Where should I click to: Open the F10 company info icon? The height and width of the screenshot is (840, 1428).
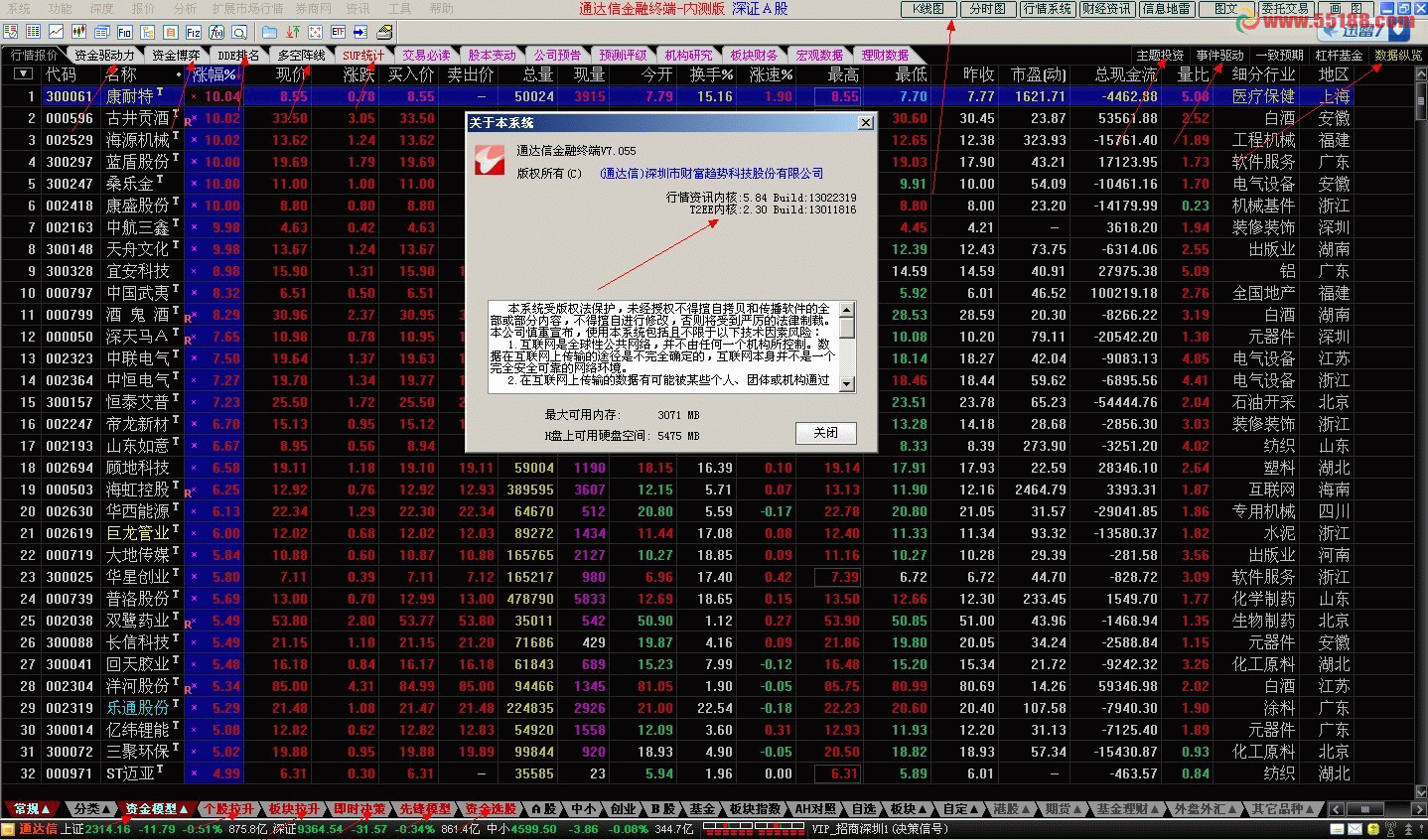(x=124, y=32)
